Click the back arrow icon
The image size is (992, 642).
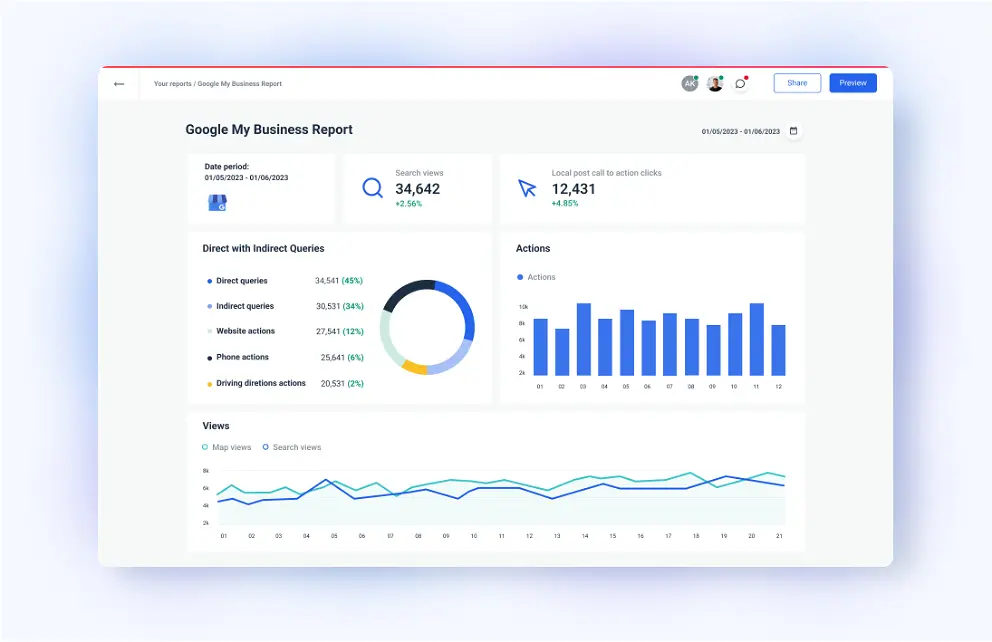(119, 84)
